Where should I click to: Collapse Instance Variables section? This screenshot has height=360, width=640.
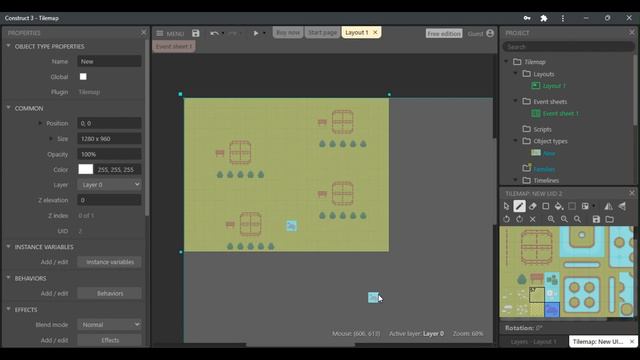[x=9, y=247]
